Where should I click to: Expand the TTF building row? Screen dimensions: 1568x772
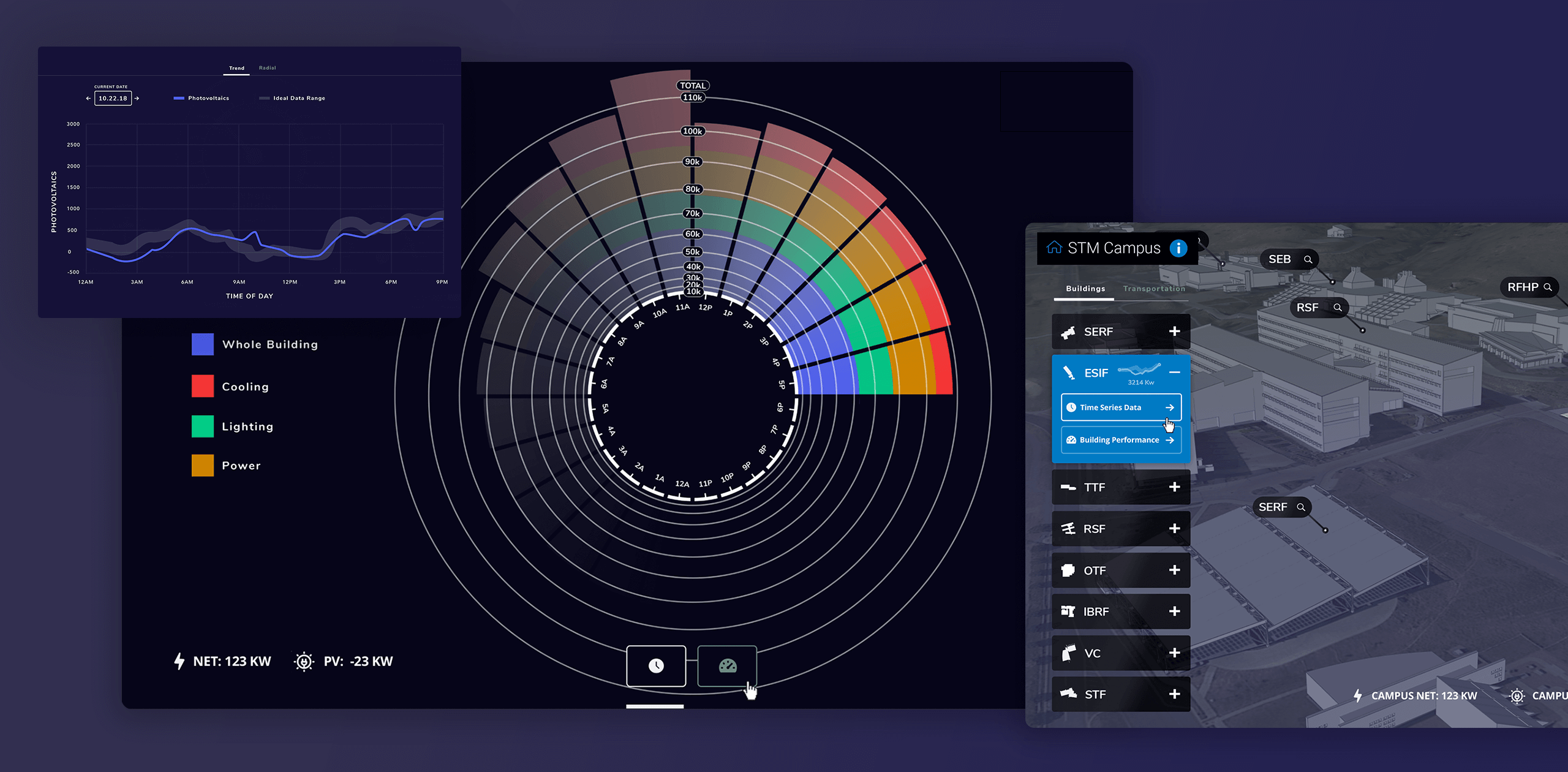(x=1174, y=487)
